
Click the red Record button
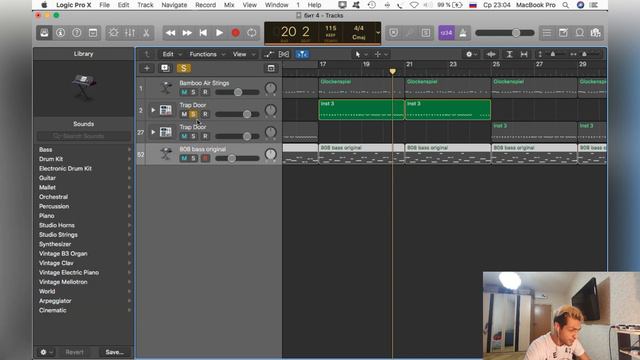tap(236, 33)
